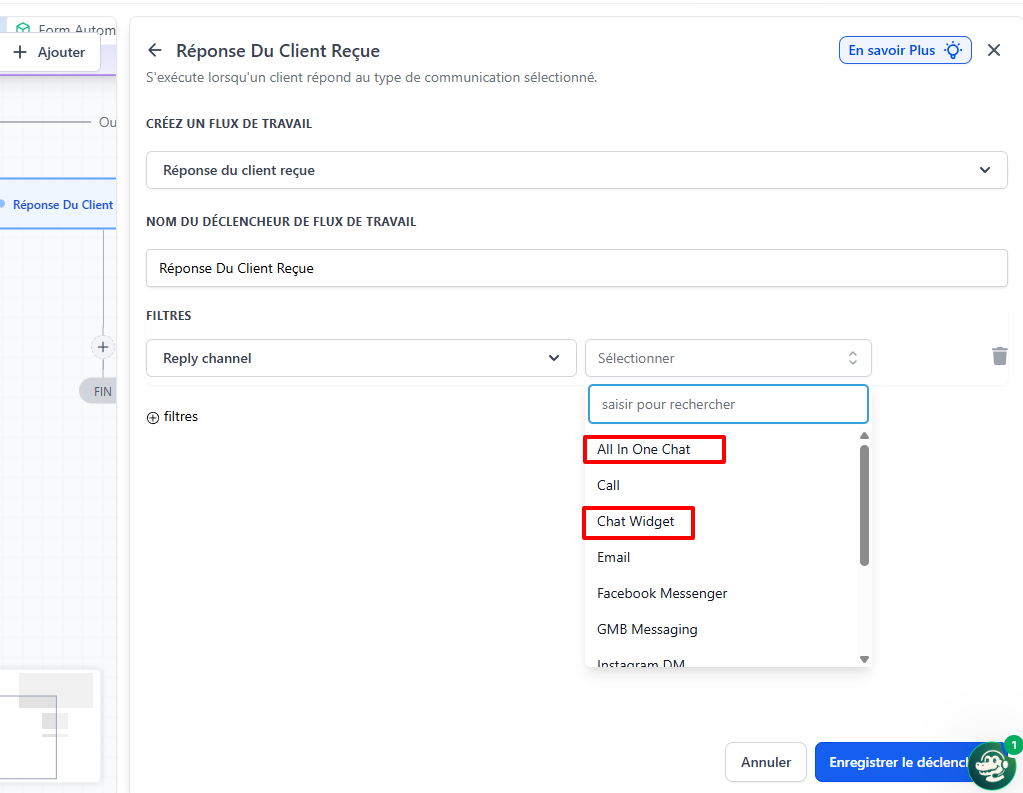Edit the trigger name field Réponse Du Client Reçue
Image resolution: width=1023 pixels, height=793 pixels.
pos(577,268)
